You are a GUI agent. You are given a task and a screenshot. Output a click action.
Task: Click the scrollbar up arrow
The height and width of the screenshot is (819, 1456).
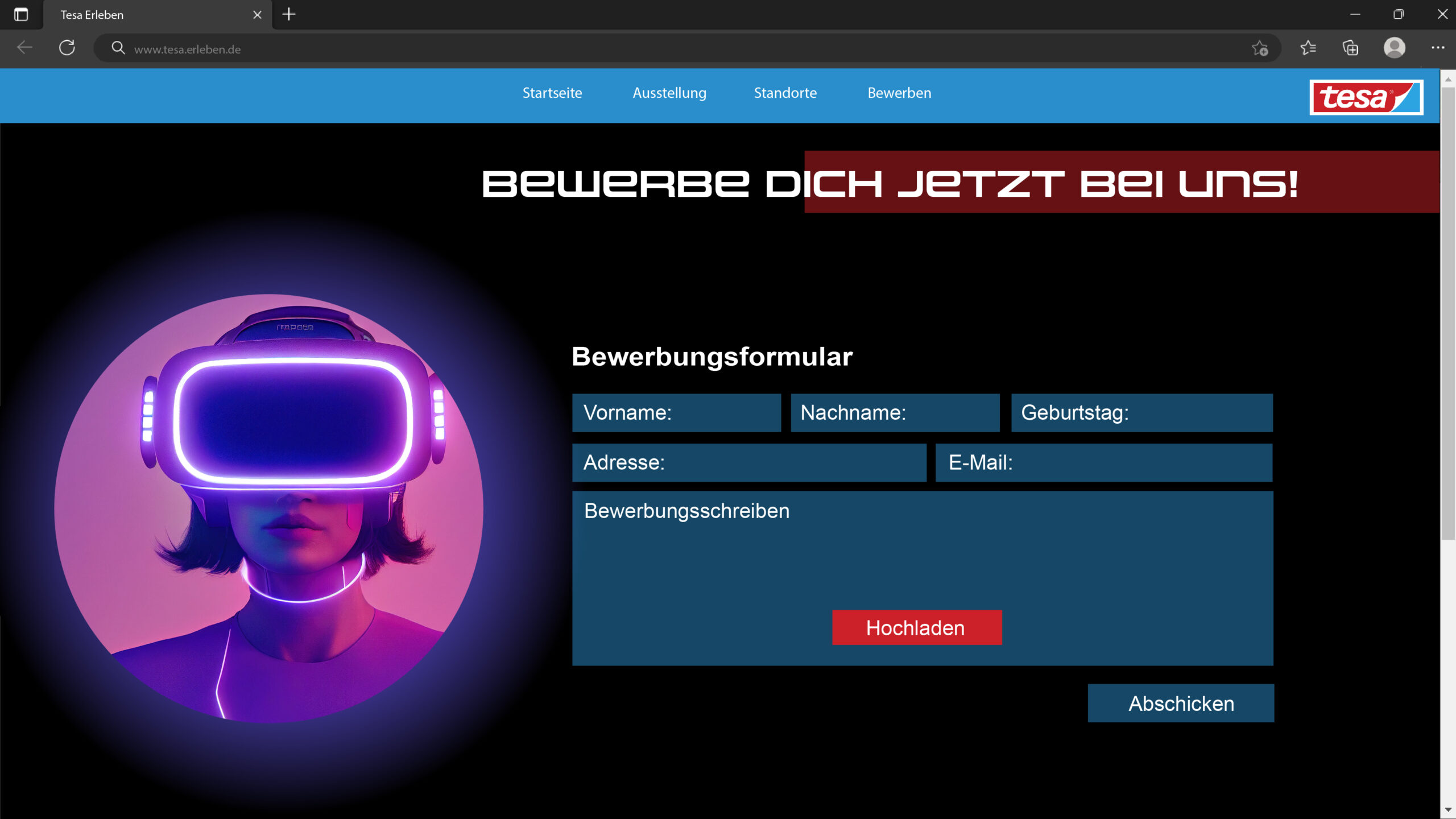(1447, 79)
